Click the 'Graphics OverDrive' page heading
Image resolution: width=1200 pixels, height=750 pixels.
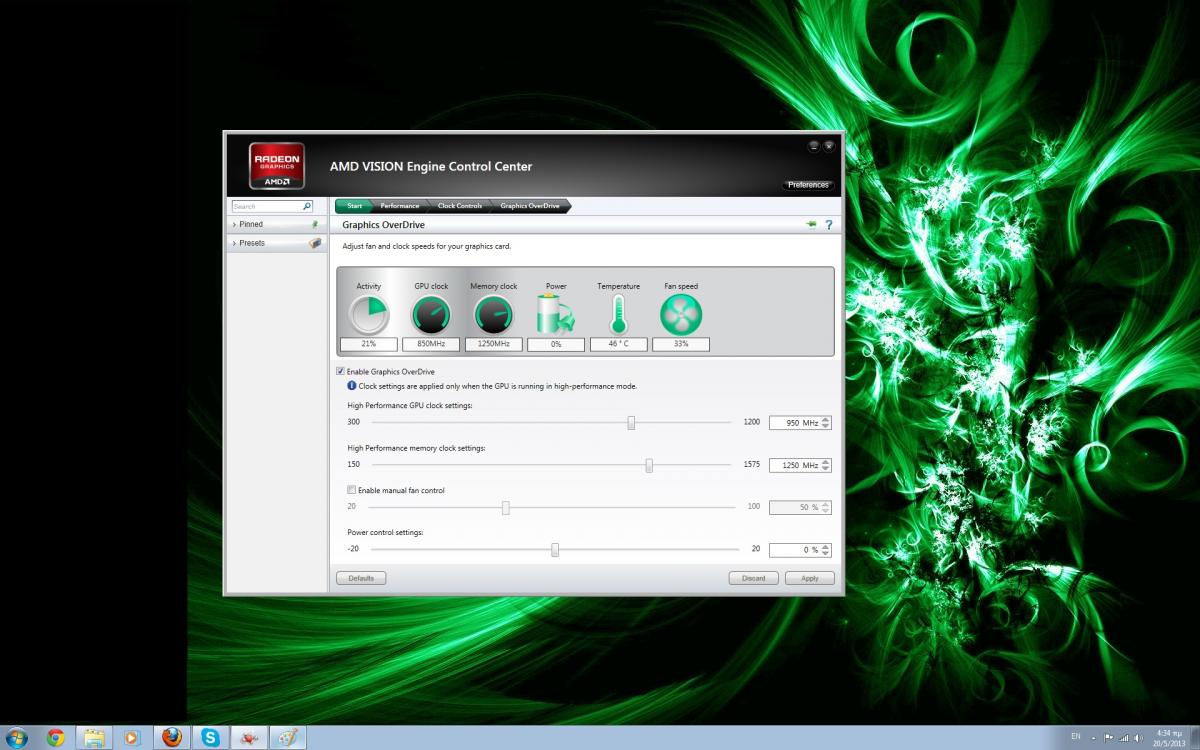[x=383, y=225]
